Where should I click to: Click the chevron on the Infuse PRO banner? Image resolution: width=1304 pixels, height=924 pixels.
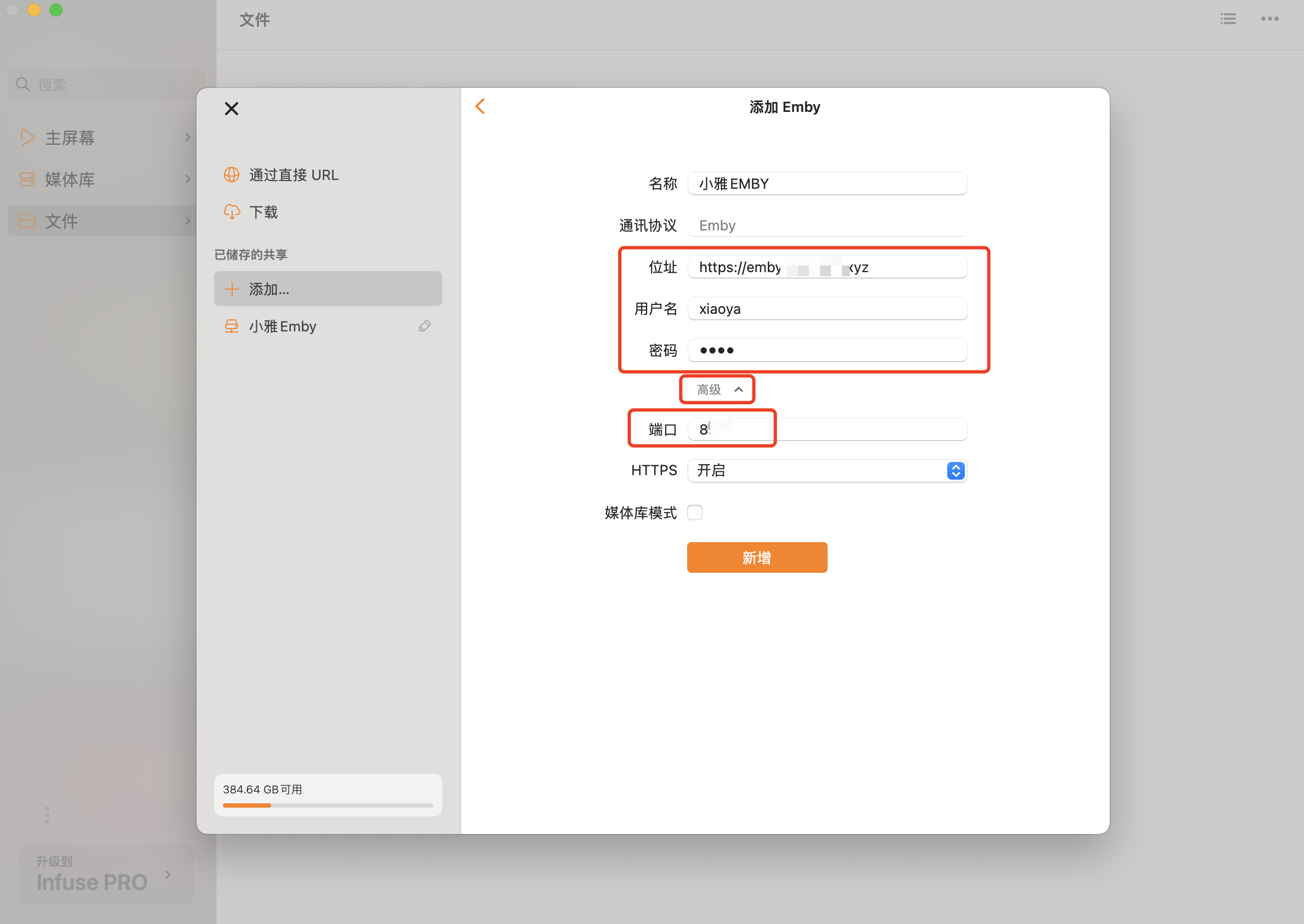168,875
